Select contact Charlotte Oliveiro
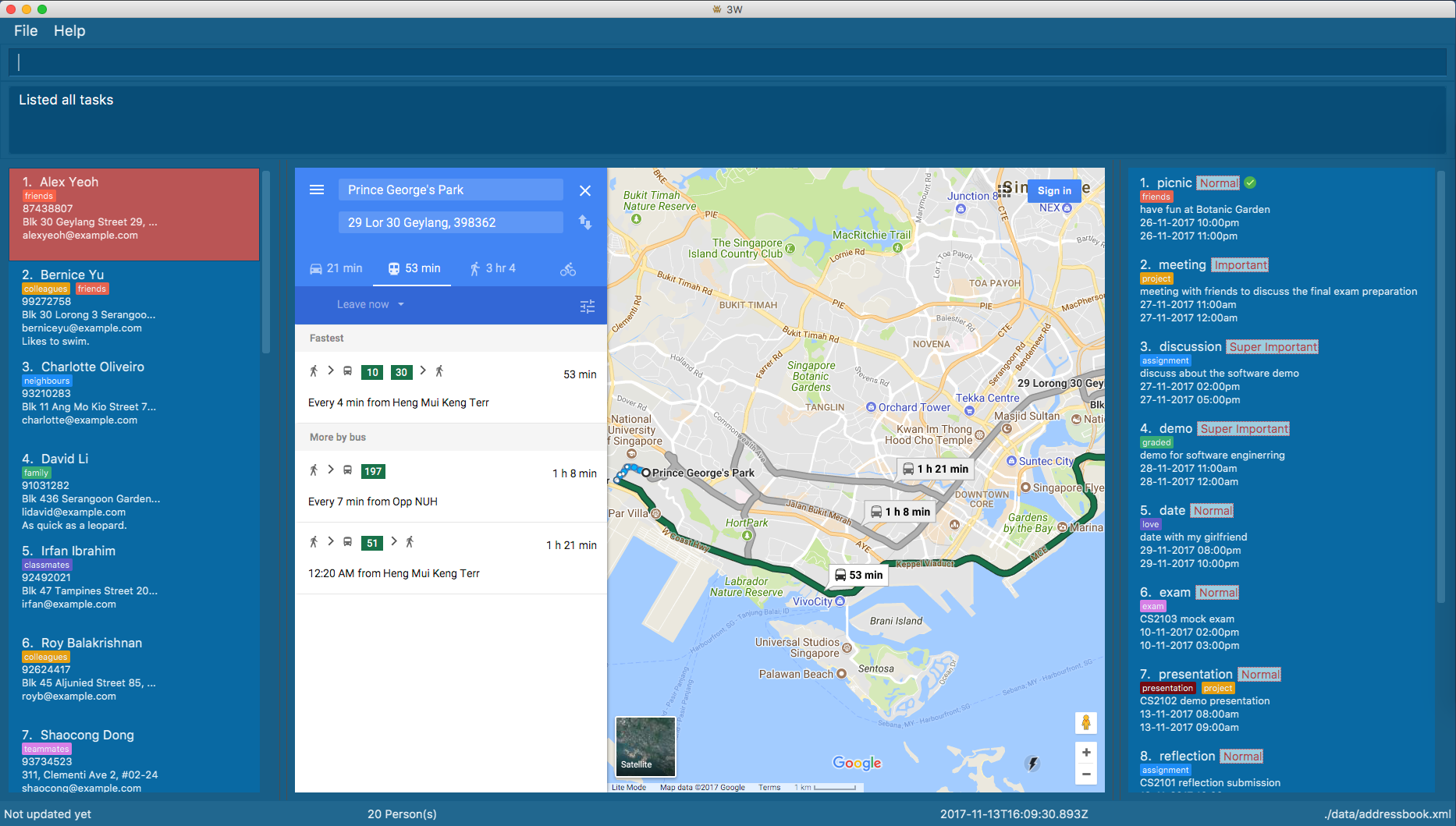This screenshot has width=1456, height=826. [x=134, y=399]
